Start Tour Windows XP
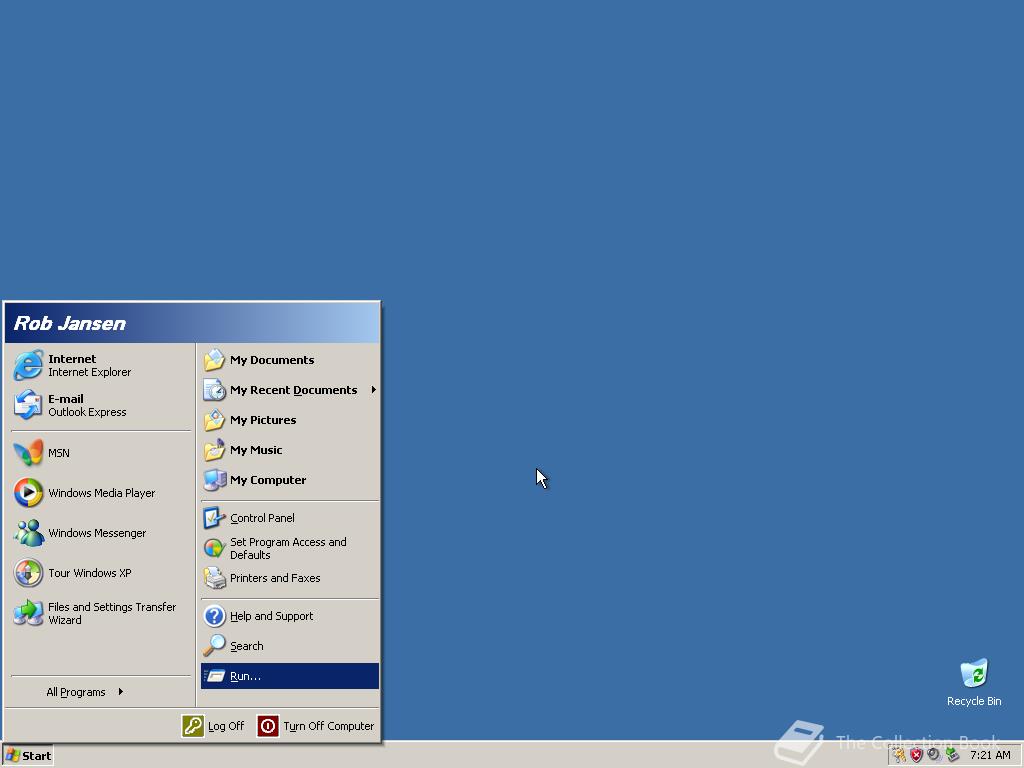The width and height of the screenshot is (1024, 768). coord(101,573)
